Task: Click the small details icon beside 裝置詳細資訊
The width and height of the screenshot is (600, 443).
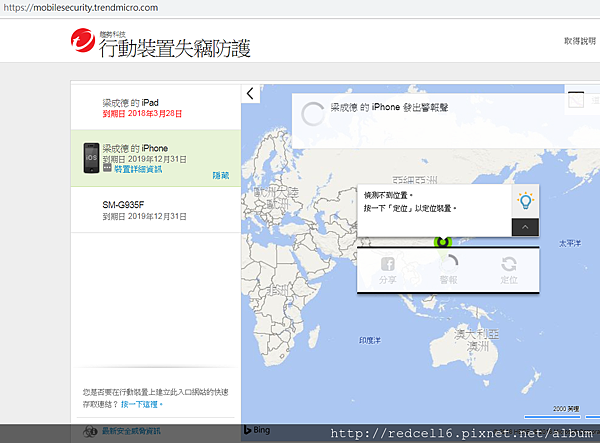Action: tap(107, 168)
